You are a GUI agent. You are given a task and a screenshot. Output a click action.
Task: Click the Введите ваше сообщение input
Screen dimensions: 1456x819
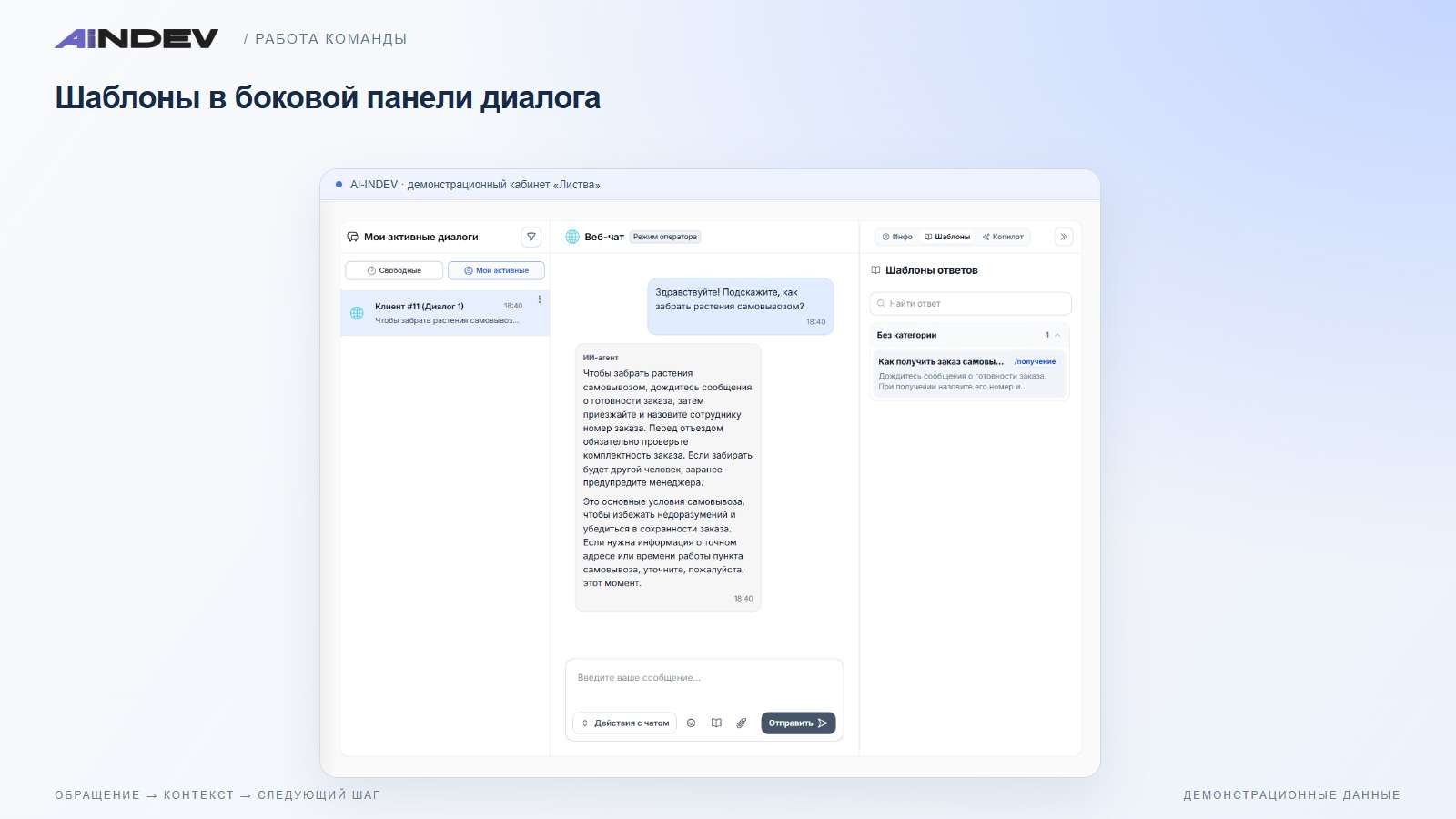704,678
